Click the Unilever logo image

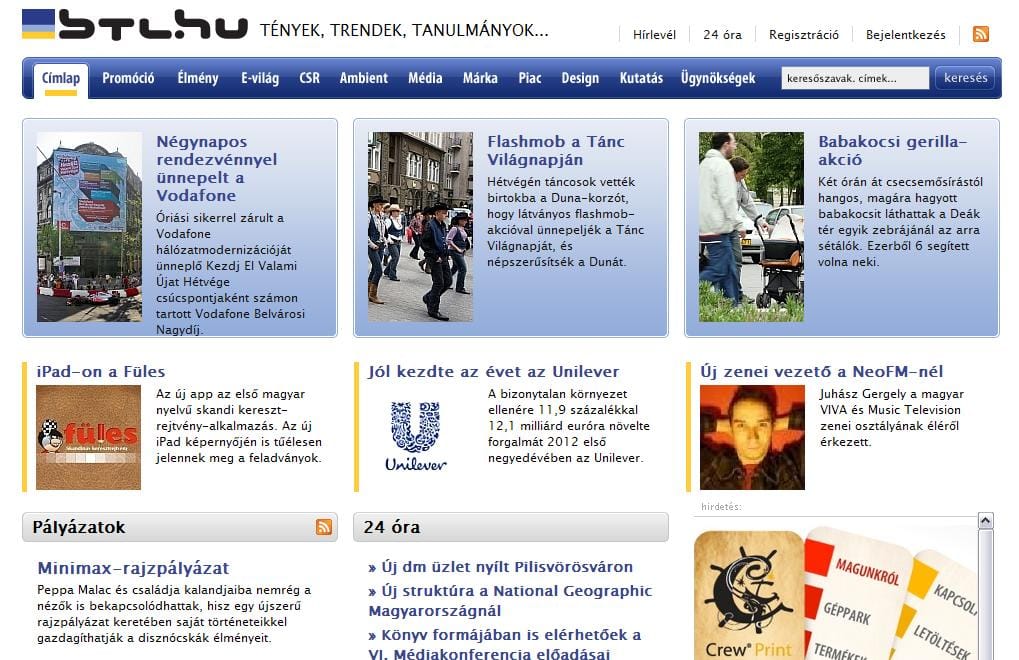[x=416, y=436]
